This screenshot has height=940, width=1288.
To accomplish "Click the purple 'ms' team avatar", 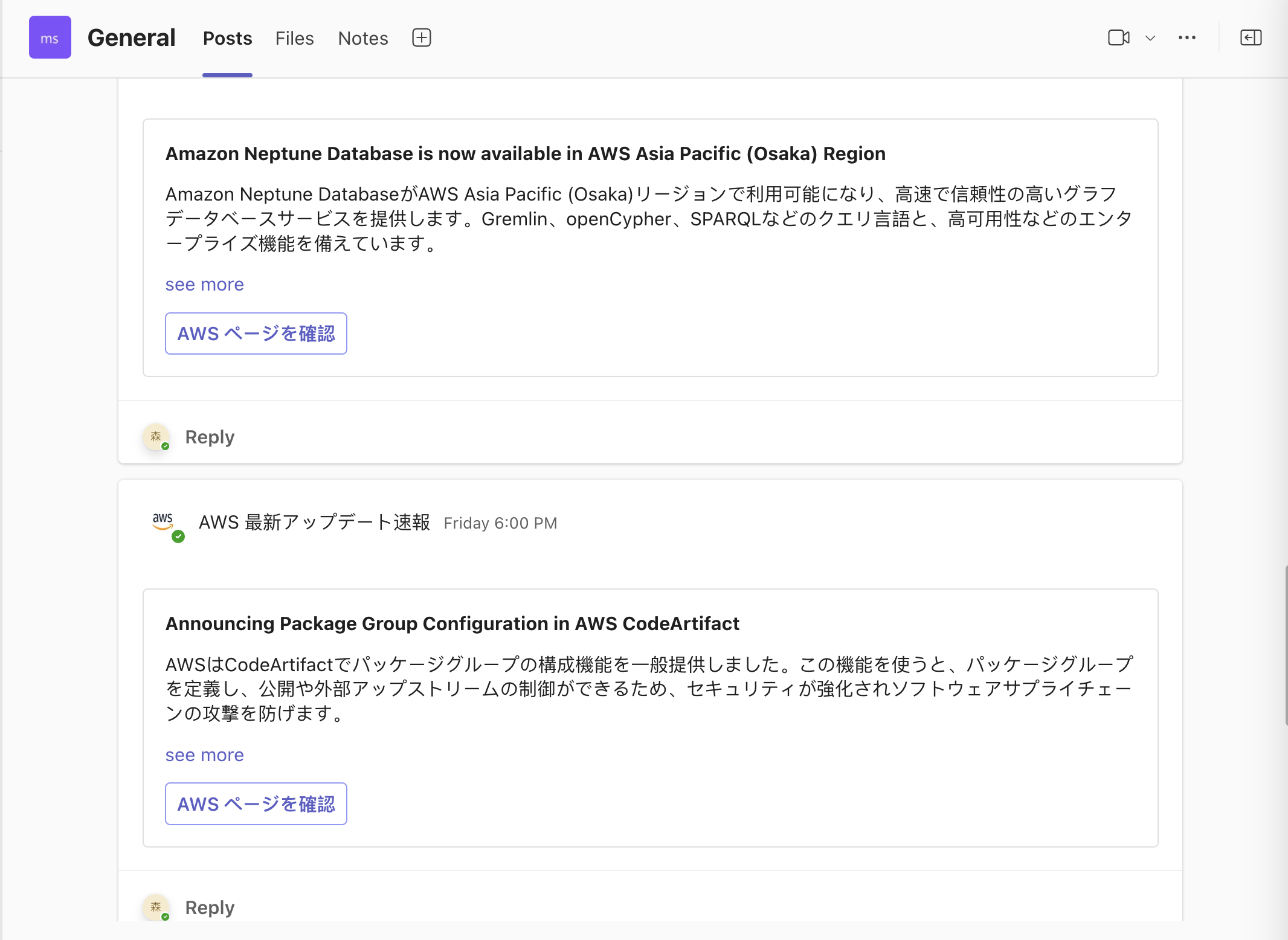I will pos(50,37).
